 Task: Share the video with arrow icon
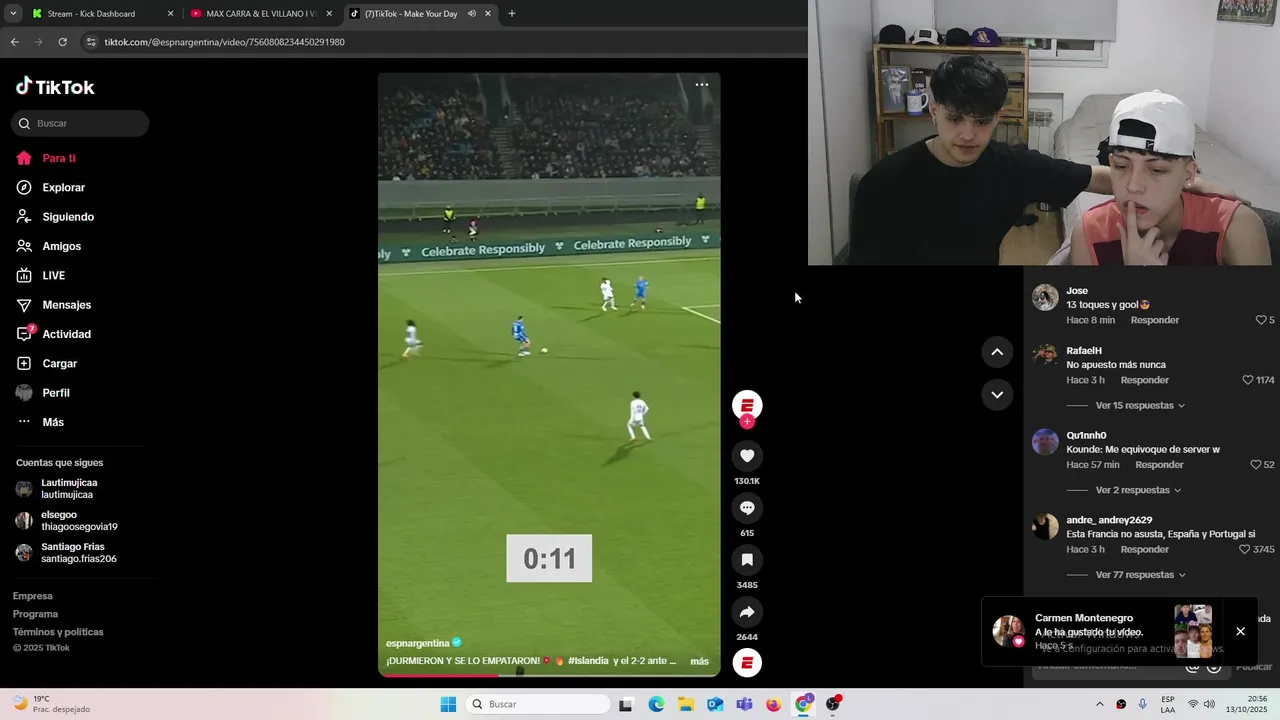[x=747, y=612]
